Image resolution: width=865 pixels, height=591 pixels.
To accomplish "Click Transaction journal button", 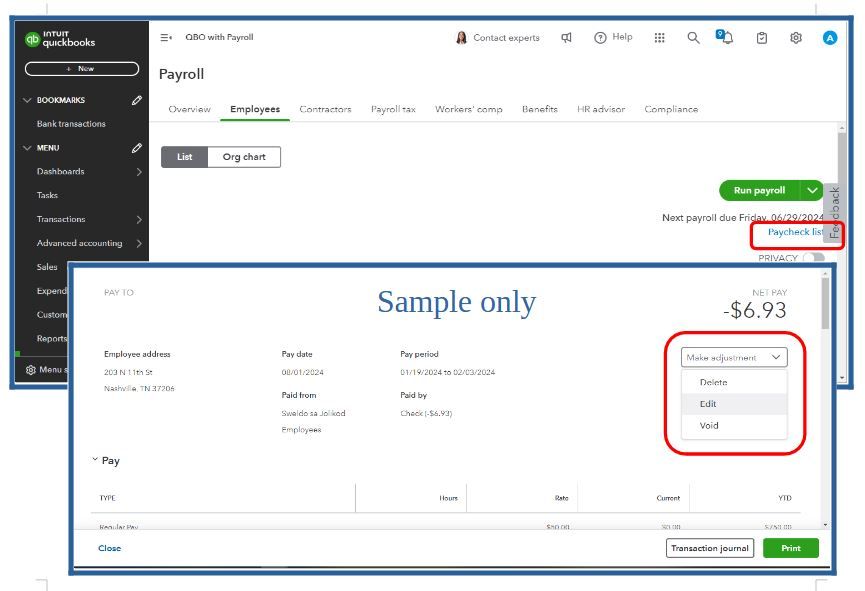I will point(709,548).
